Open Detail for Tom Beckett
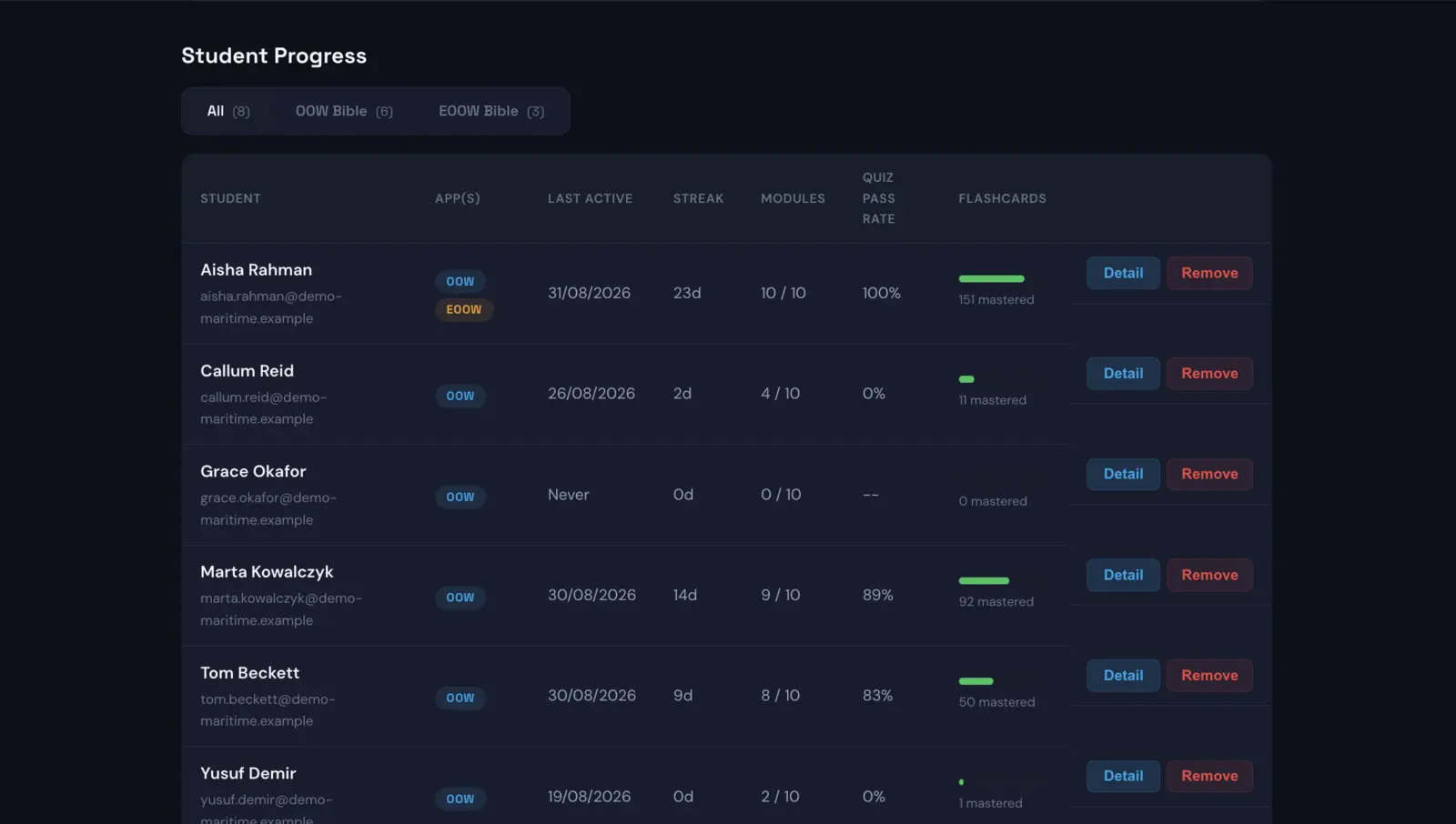 (1123, 676)
